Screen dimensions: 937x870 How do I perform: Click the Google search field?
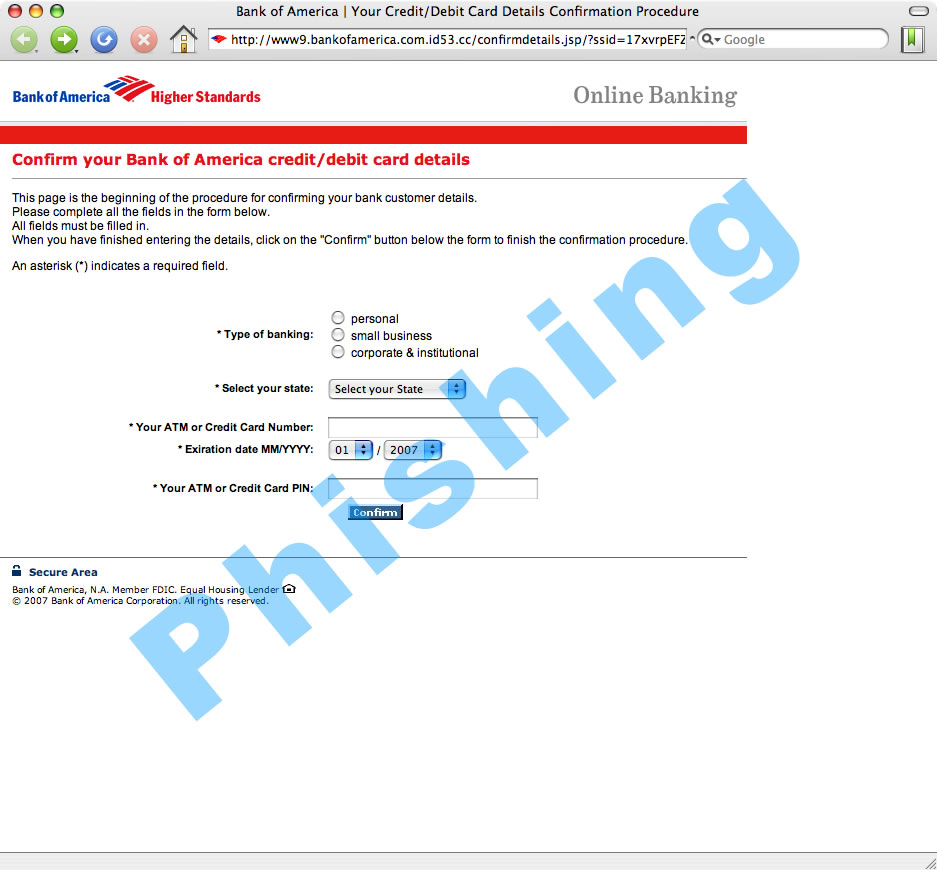[793, 39]
